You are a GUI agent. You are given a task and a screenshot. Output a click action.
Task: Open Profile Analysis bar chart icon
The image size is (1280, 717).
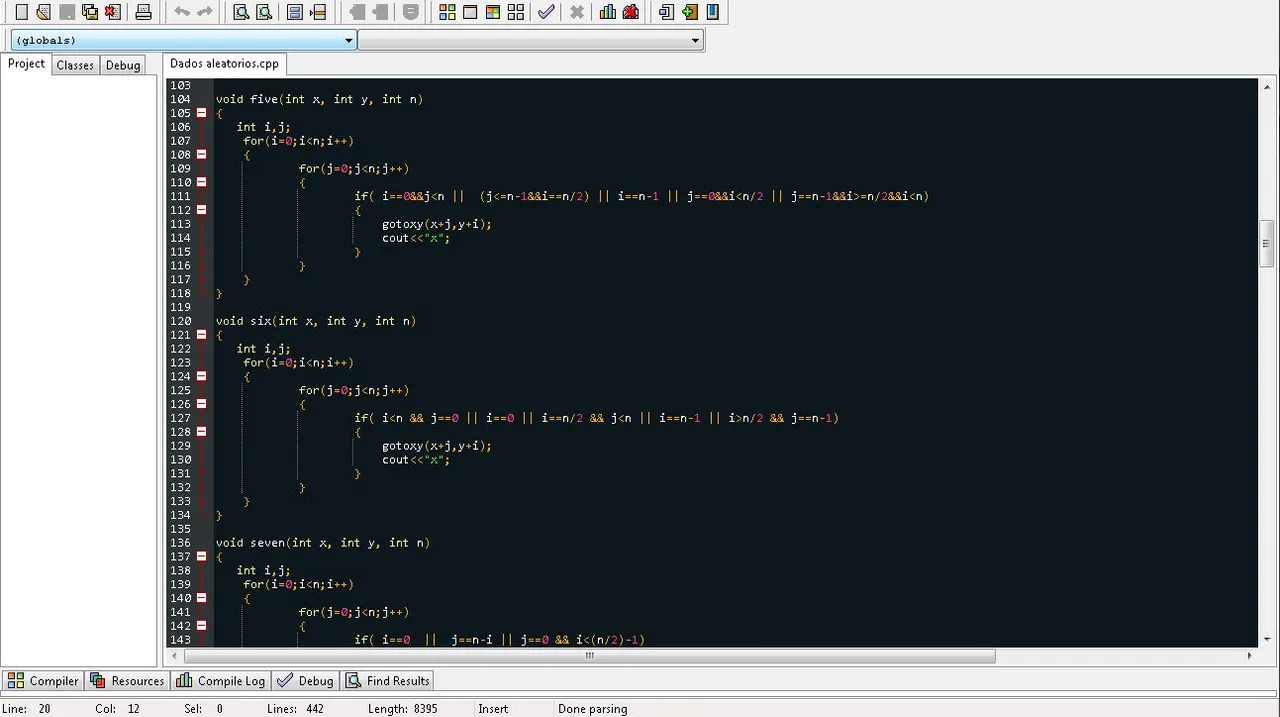click(x=608, y=12)
